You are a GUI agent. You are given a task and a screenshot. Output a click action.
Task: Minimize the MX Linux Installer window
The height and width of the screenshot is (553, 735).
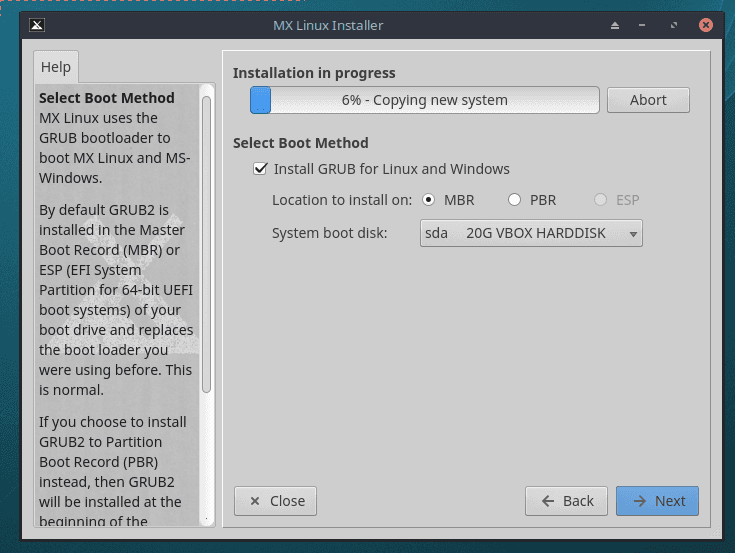pos(642,25)
